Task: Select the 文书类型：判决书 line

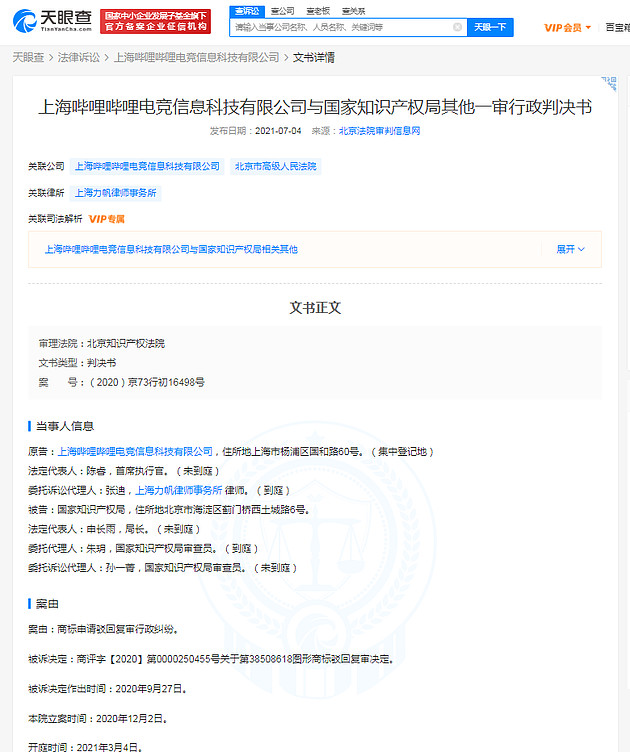Action: pos(77,363)
